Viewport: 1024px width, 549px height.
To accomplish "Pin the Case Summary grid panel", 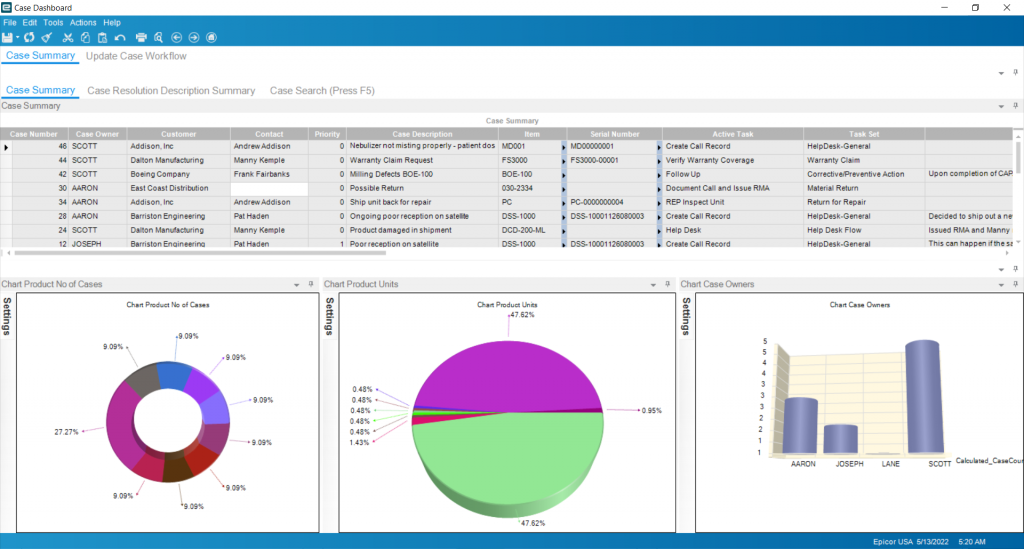I will [x=1016, y=106].
